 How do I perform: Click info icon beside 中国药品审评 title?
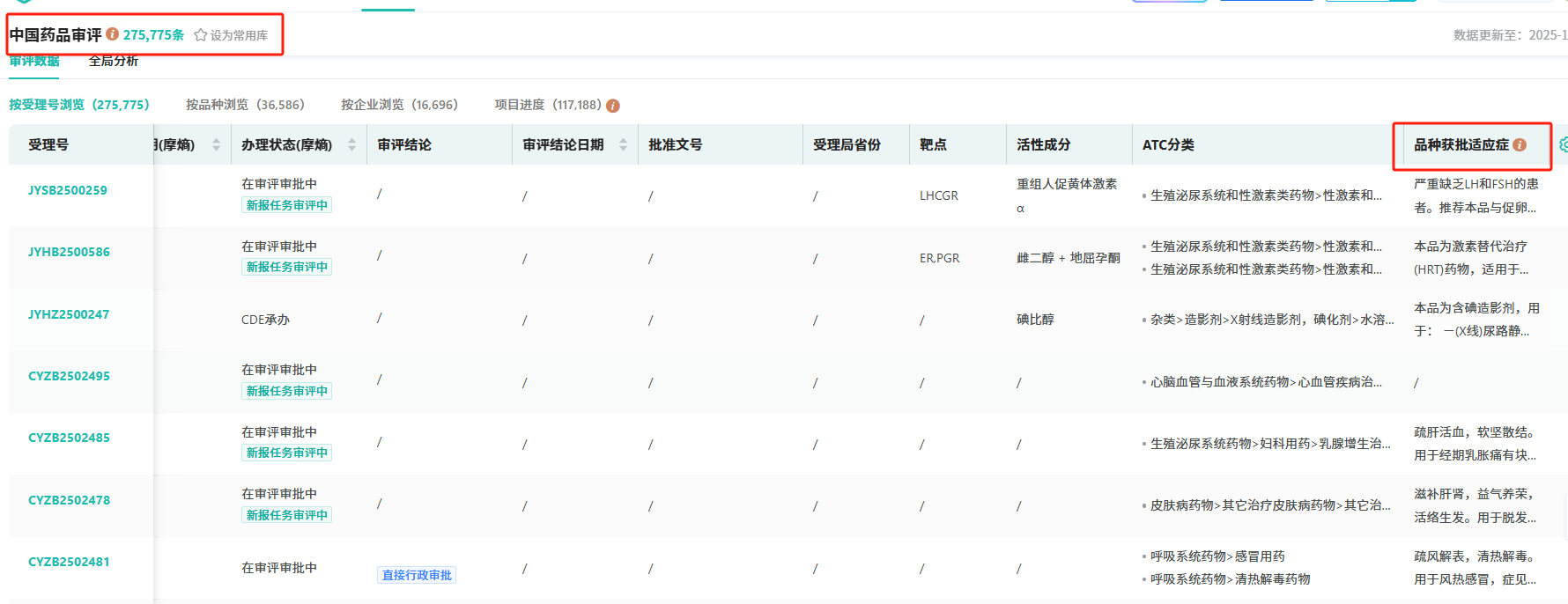[113, 34]
